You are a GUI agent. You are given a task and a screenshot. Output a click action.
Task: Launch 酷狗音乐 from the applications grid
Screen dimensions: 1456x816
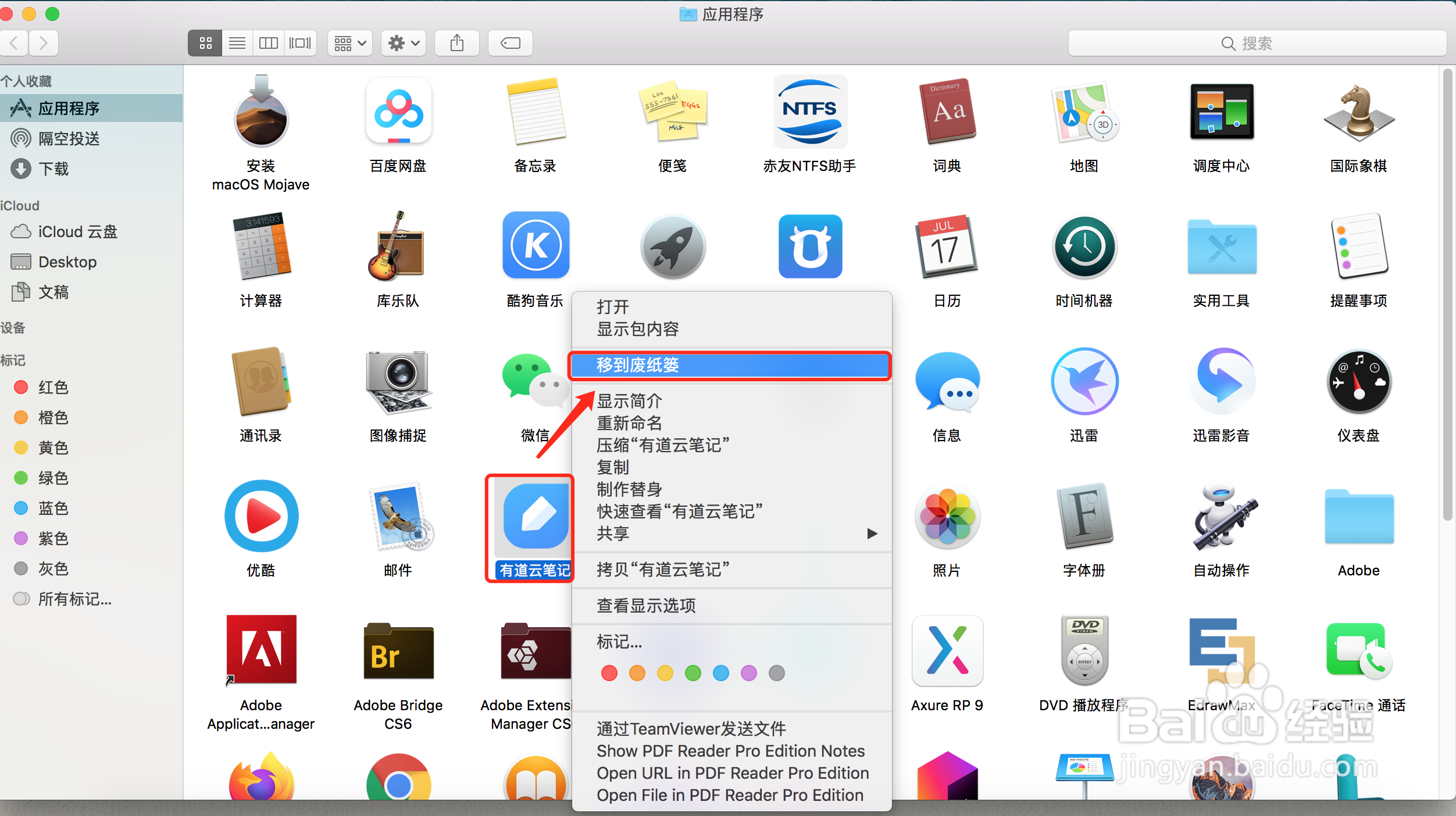535,246
